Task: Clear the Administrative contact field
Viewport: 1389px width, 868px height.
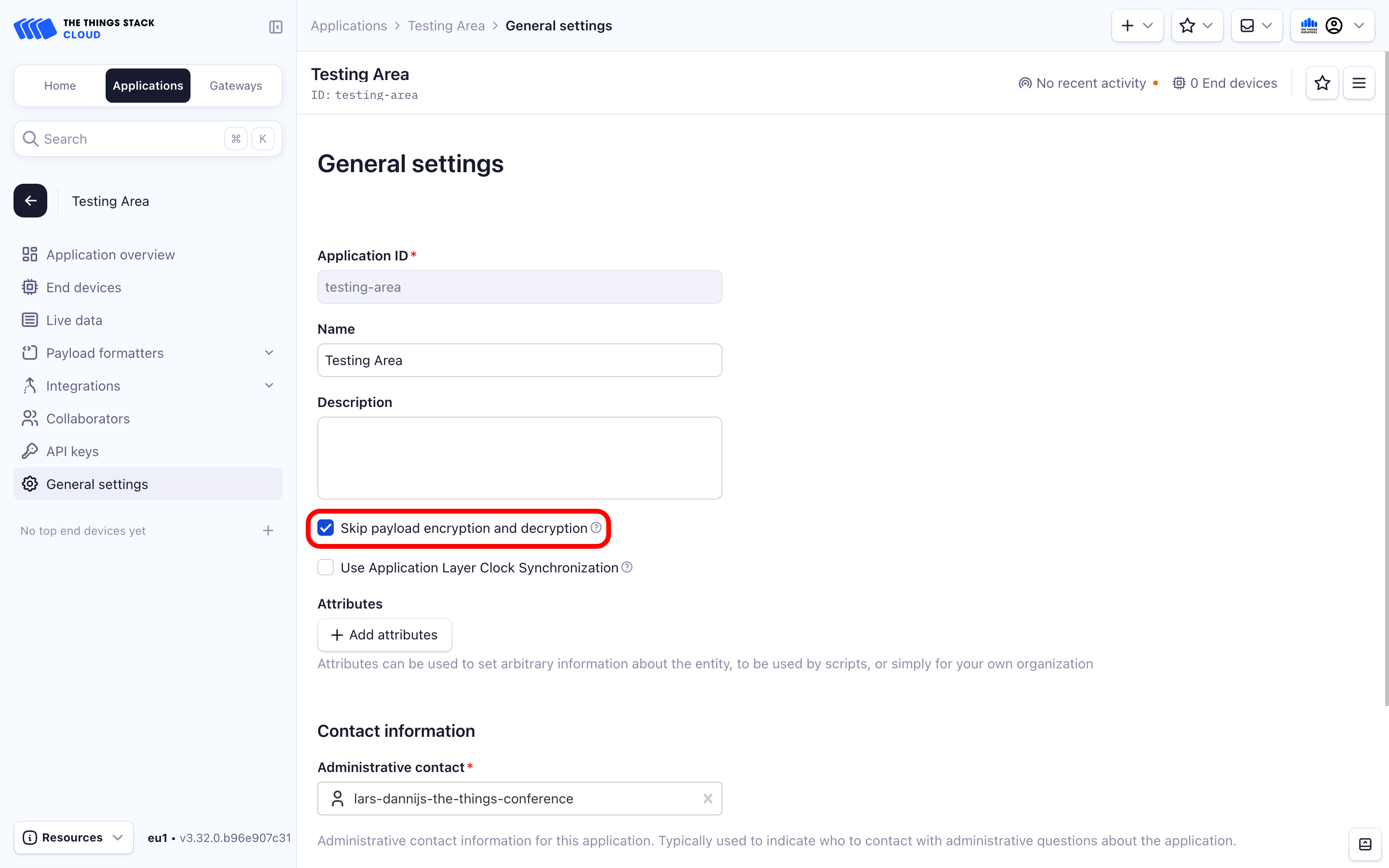Action: [x=708, y=798]
